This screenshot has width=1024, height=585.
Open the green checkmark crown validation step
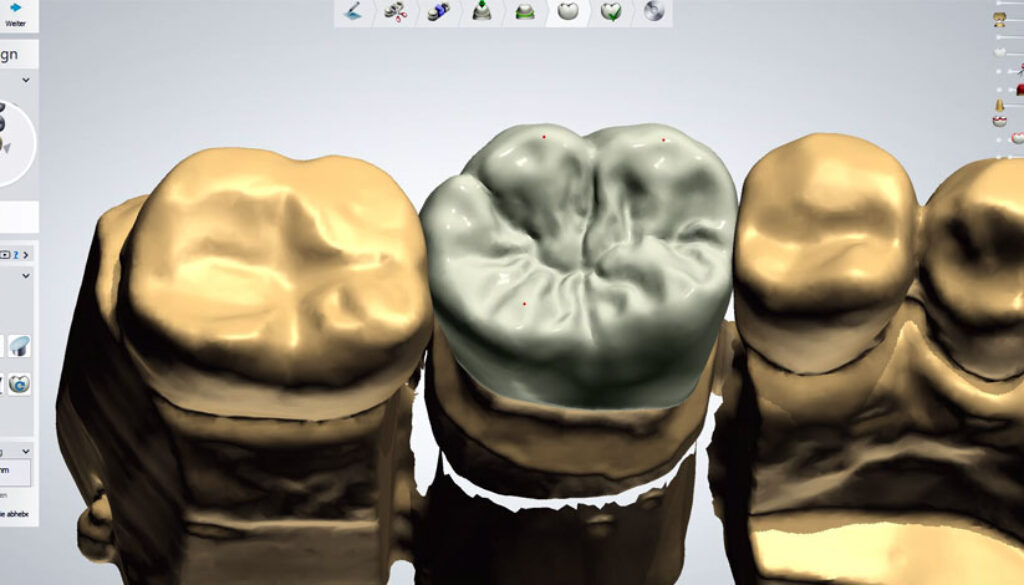[610, 12]
